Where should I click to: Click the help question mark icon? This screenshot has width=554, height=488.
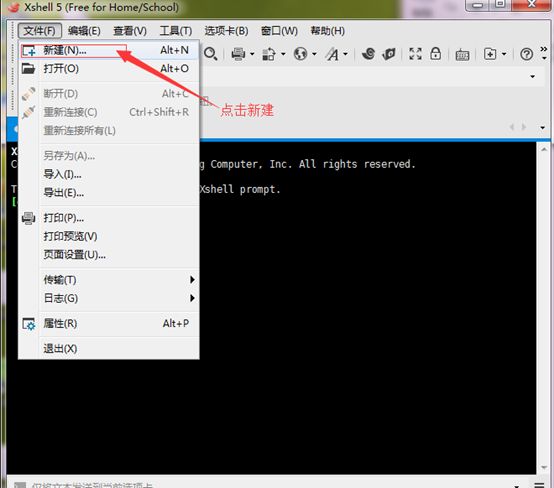(526, 54)
